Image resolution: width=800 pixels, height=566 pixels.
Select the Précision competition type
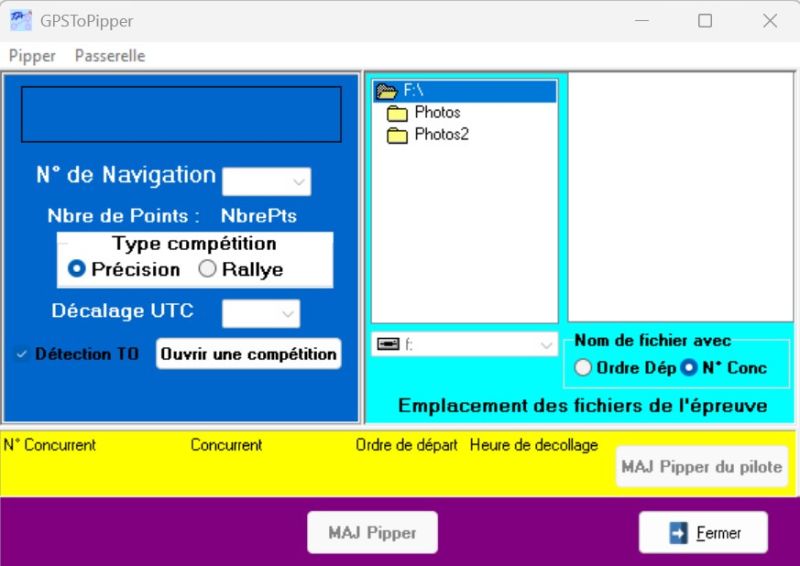pyautogui.click(x=76, y=269)
